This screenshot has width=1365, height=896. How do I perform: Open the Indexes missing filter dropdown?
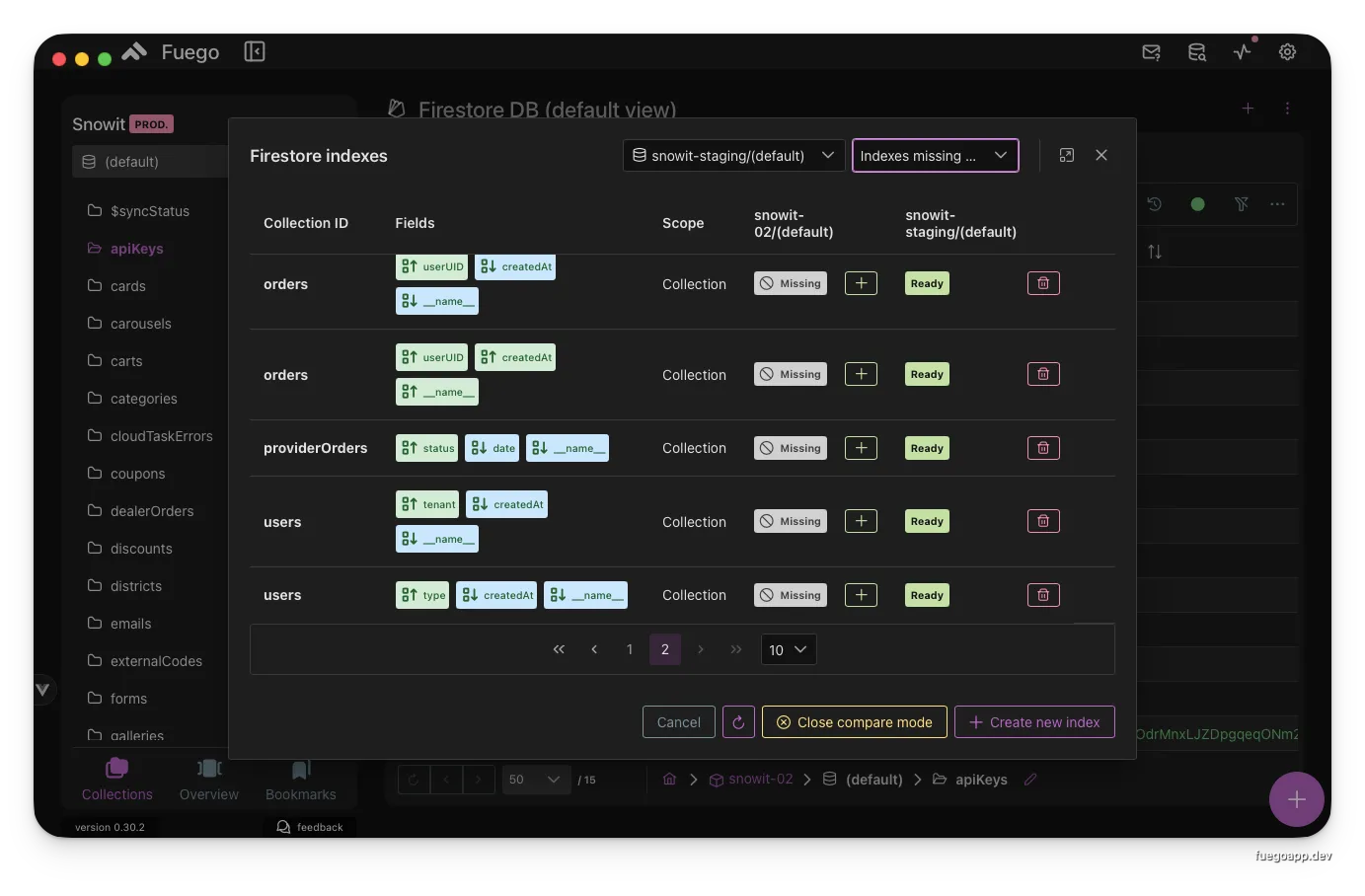pos(935,155)
